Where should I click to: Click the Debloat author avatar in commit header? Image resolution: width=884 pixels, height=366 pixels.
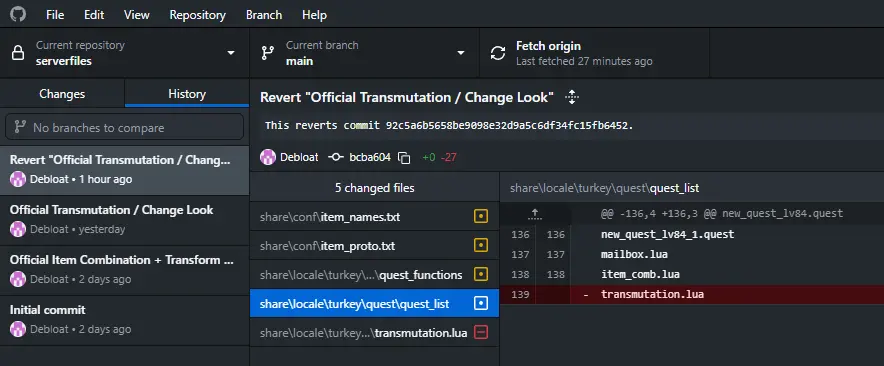coord(268,157)
